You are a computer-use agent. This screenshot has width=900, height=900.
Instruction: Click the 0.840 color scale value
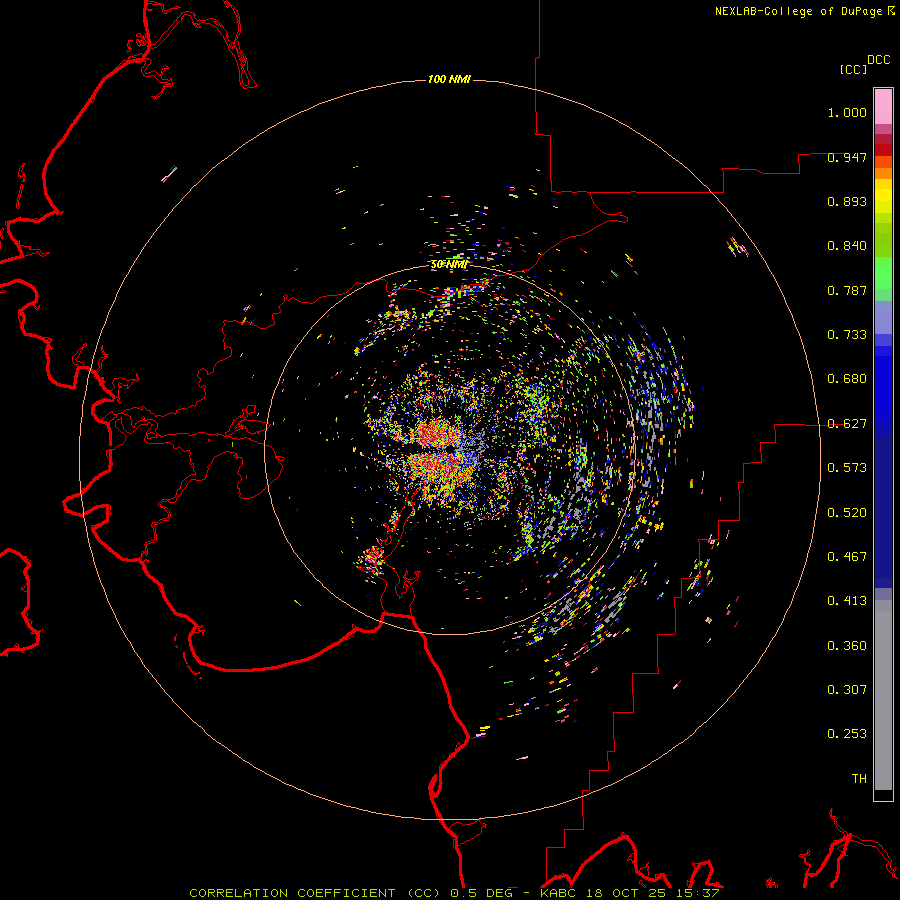click(847, 246)
